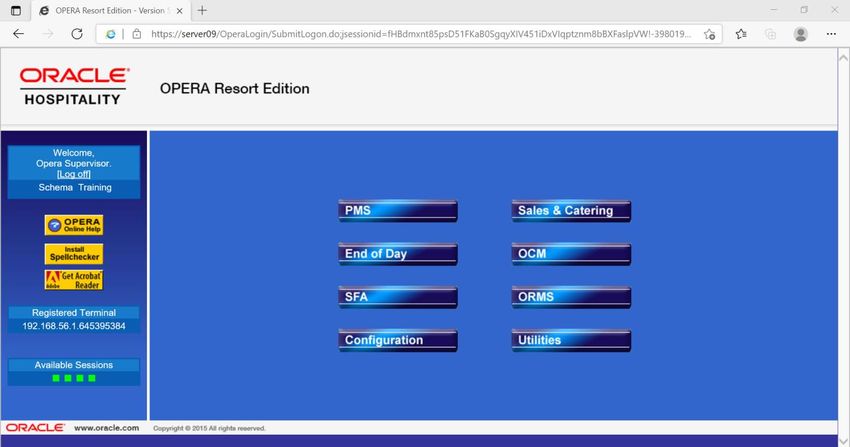Close the OPERA Resort Edition tab
This screenshot has height=447, width=850.
click(x=180, y=11)
